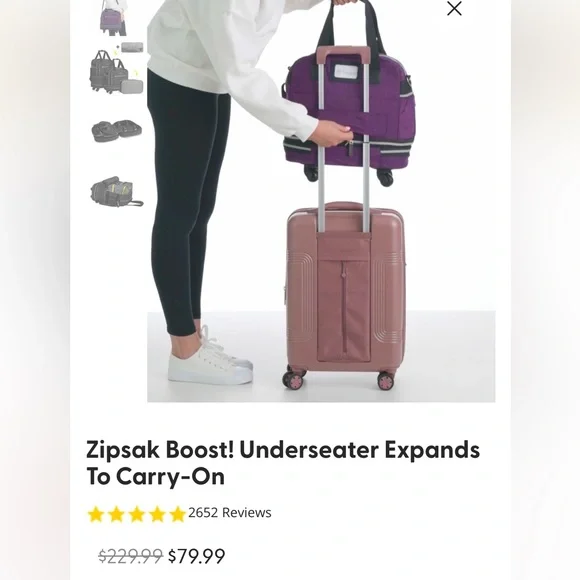Open the 2652 Reviews link
This screenshot has width=580, height=580.
click(230, 513)
